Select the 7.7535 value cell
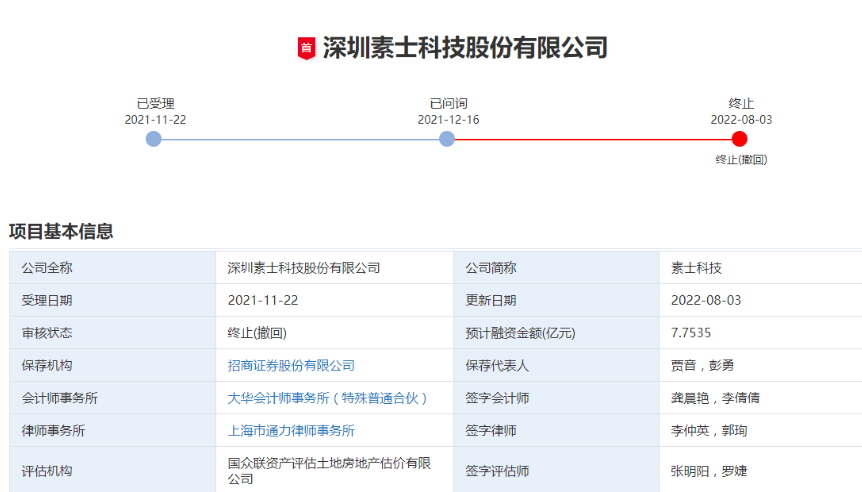This screenshot has width=862, height=492. pyautogui.click(x=761, y=333)
